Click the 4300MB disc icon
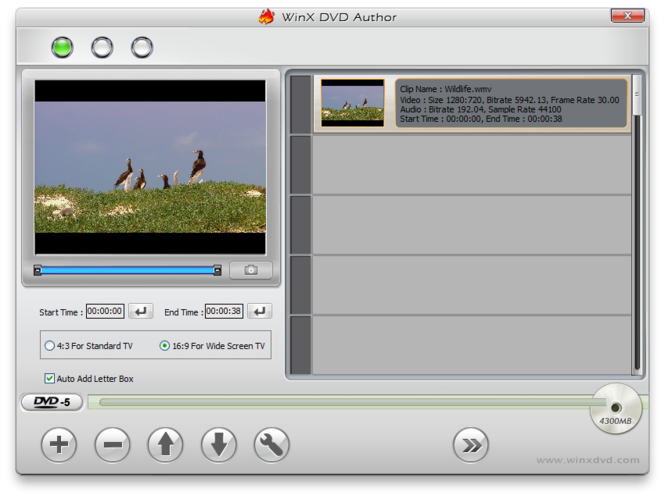Image resolution: width=665 pixels, height=499 pixels. tap(615, 409)
